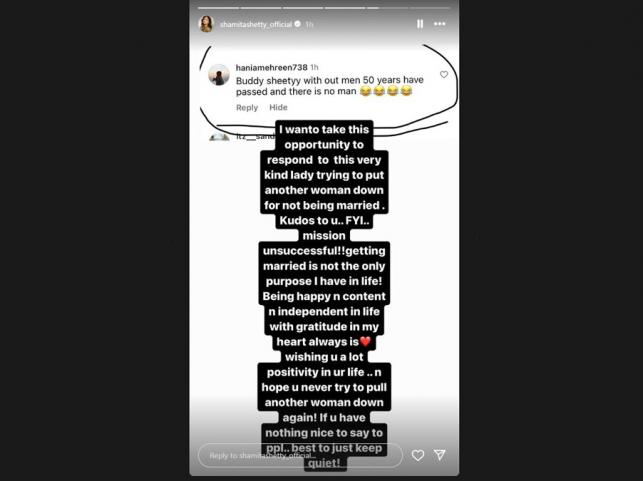
Task: Jump to the second story progress segment
Action: [261, 8]
